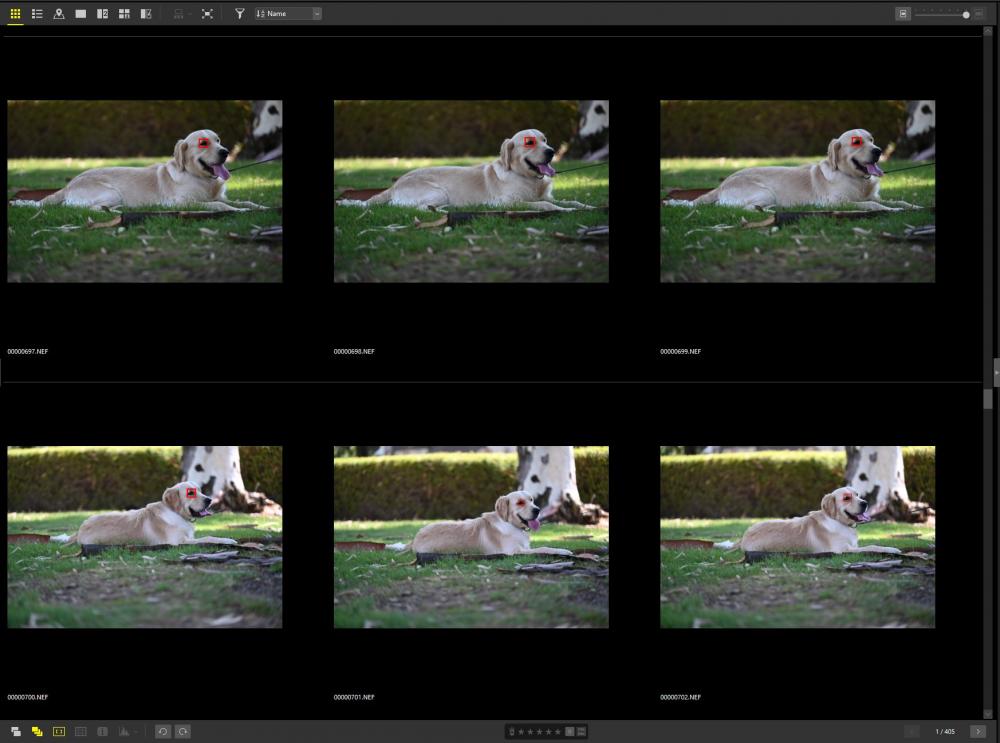The height and width of the screenshot is (743, 1000).
Task: Toggle the grid overlay
Action: tap(80, 732)
